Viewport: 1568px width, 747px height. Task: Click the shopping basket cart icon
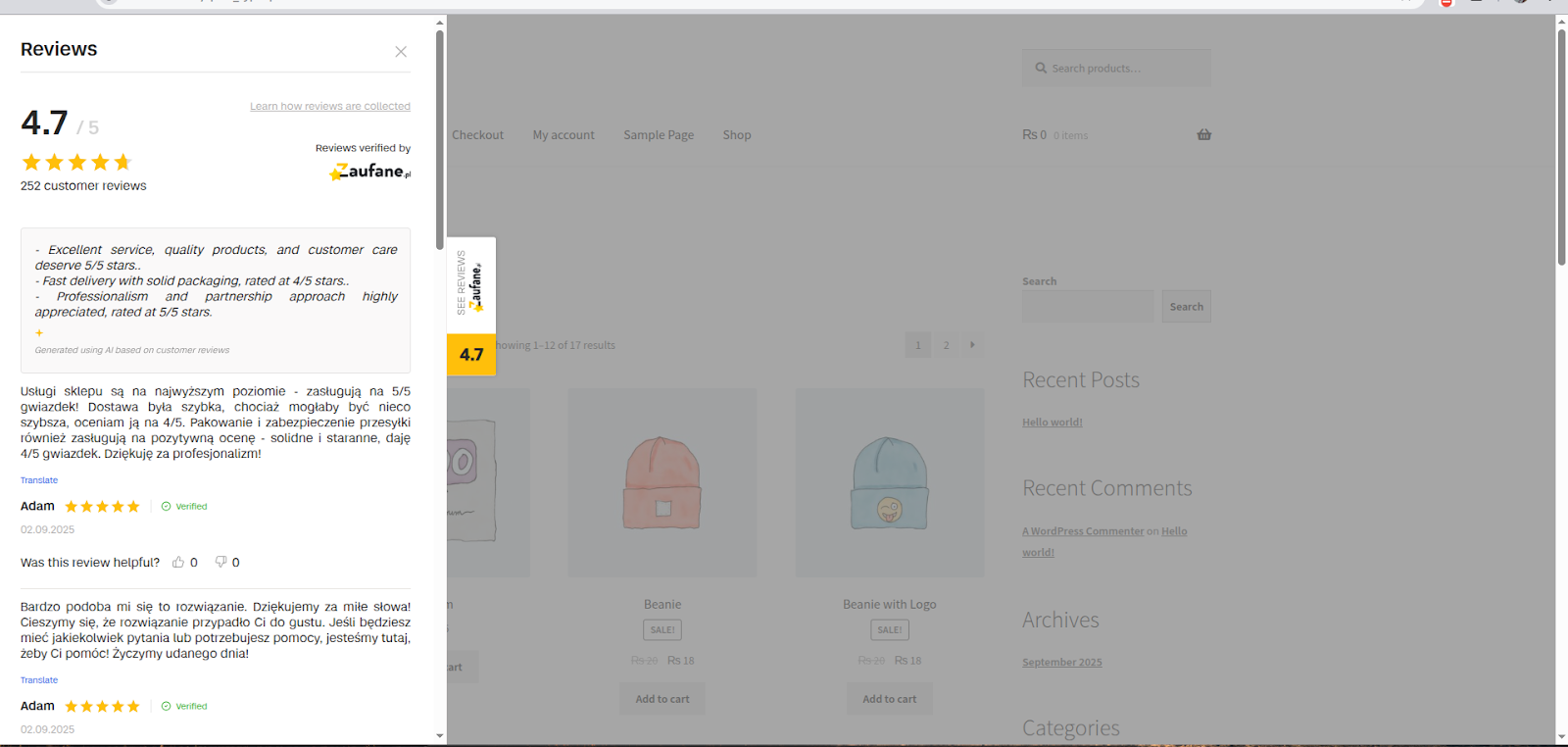[x=1203, y=135]
